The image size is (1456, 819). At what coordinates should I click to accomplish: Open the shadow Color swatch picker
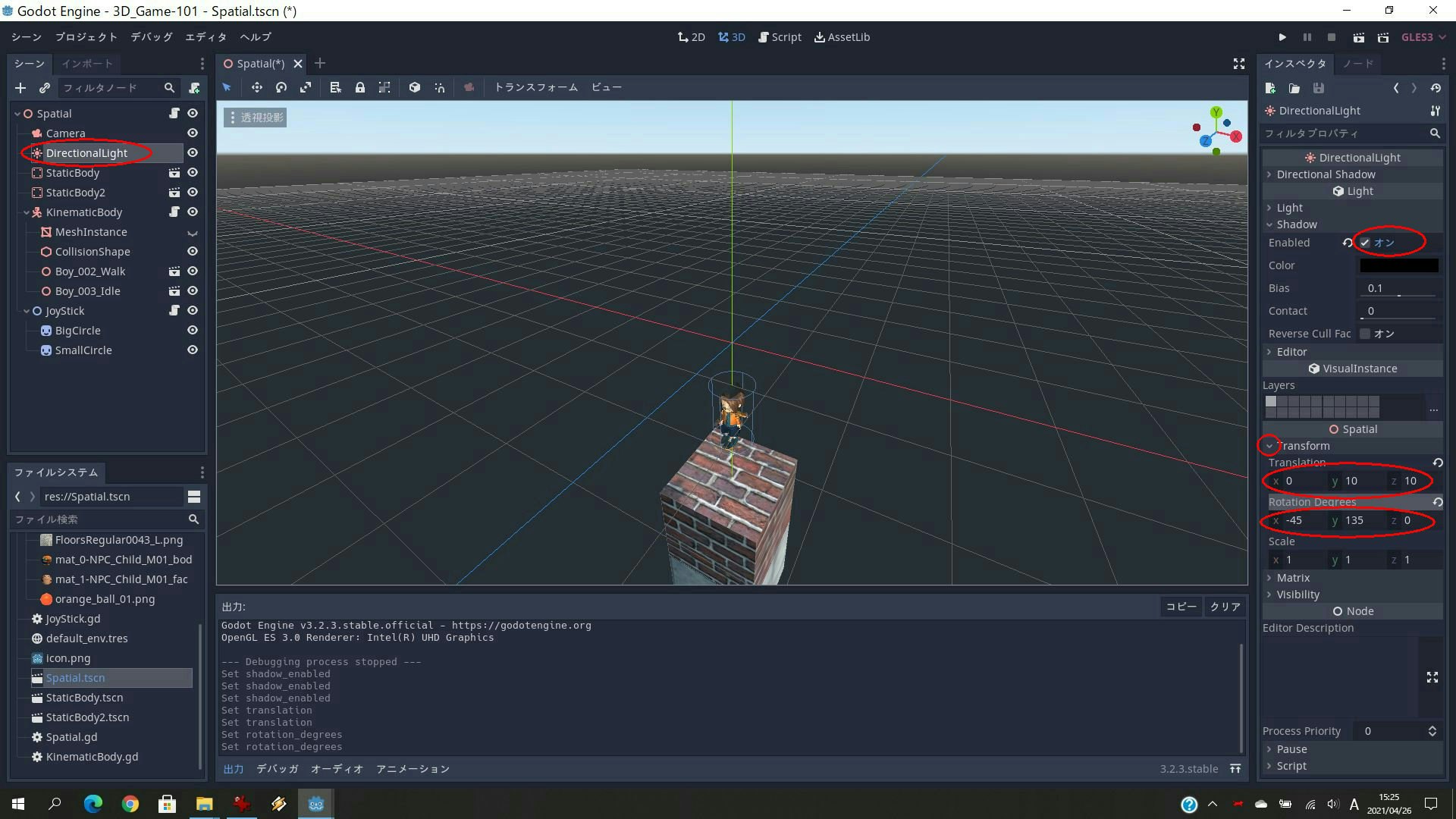click(x=1399, y=265)
